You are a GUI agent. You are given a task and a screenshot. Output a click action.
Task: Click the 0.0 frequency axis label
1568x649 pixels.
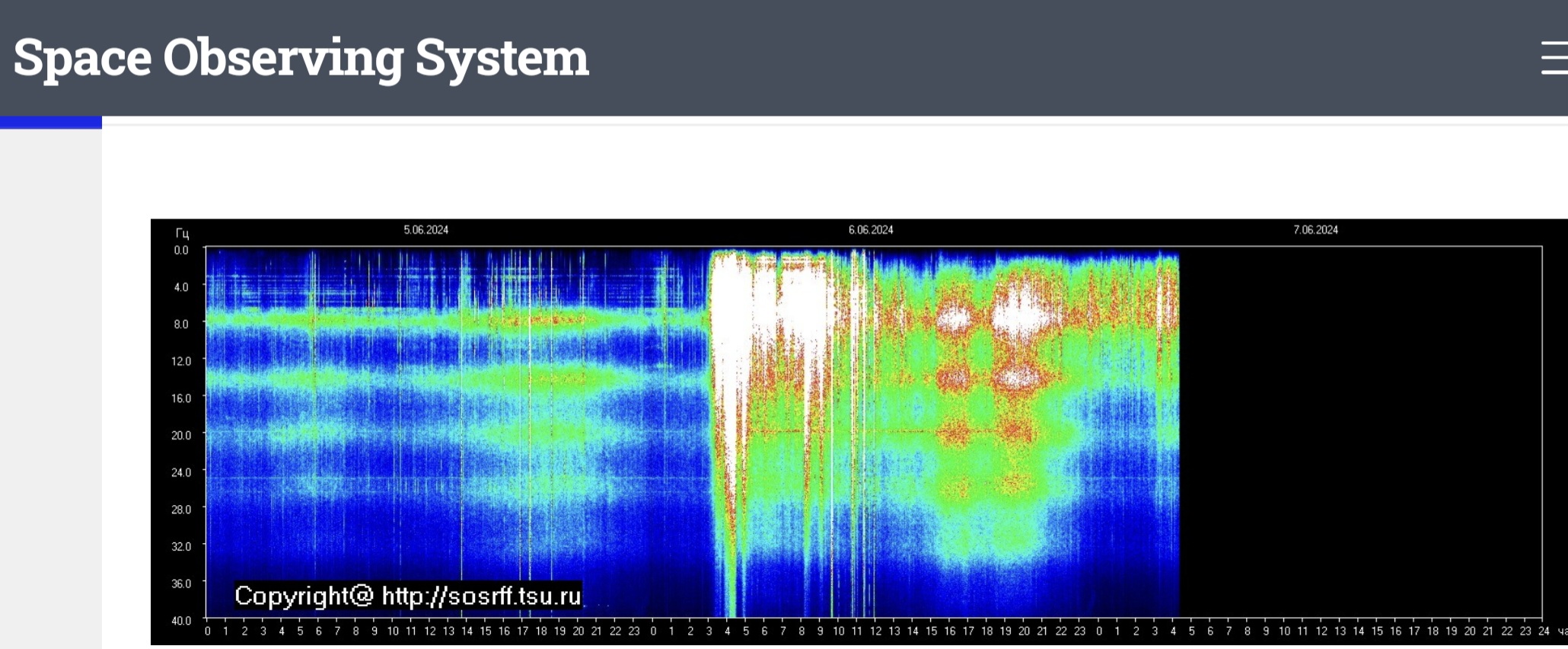point(181,250)
